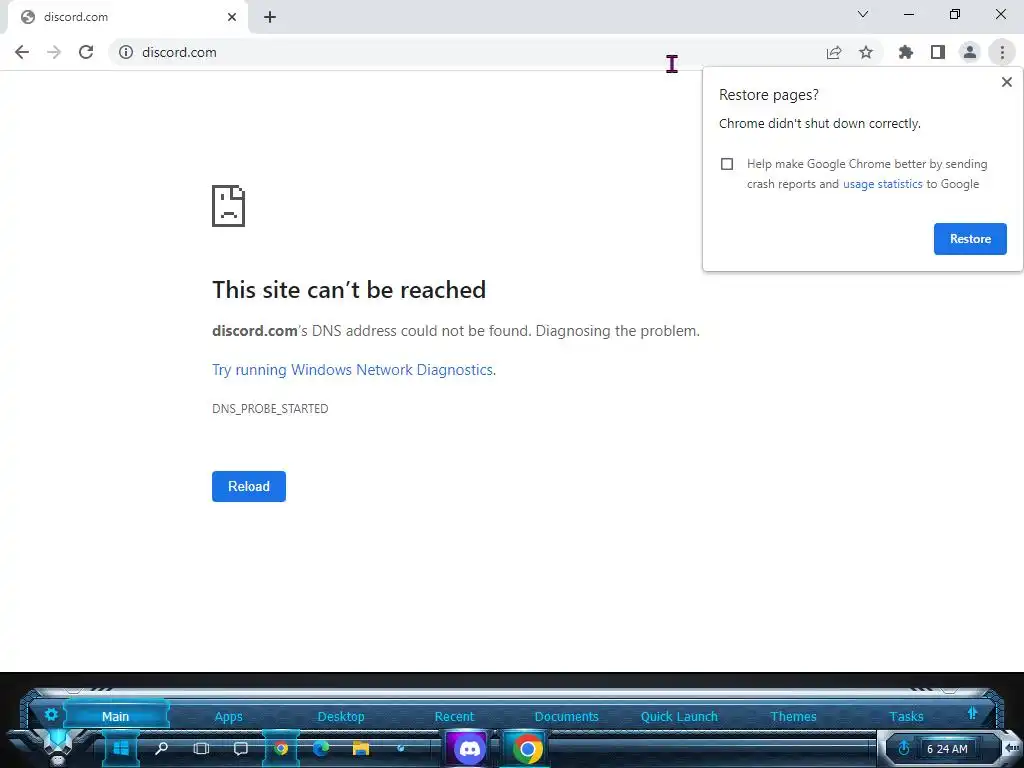Image resolution: width=1024 pixels, height=768 pixels.
Task: Open the Recent dock tab
Action: click(x=455, y=716)
